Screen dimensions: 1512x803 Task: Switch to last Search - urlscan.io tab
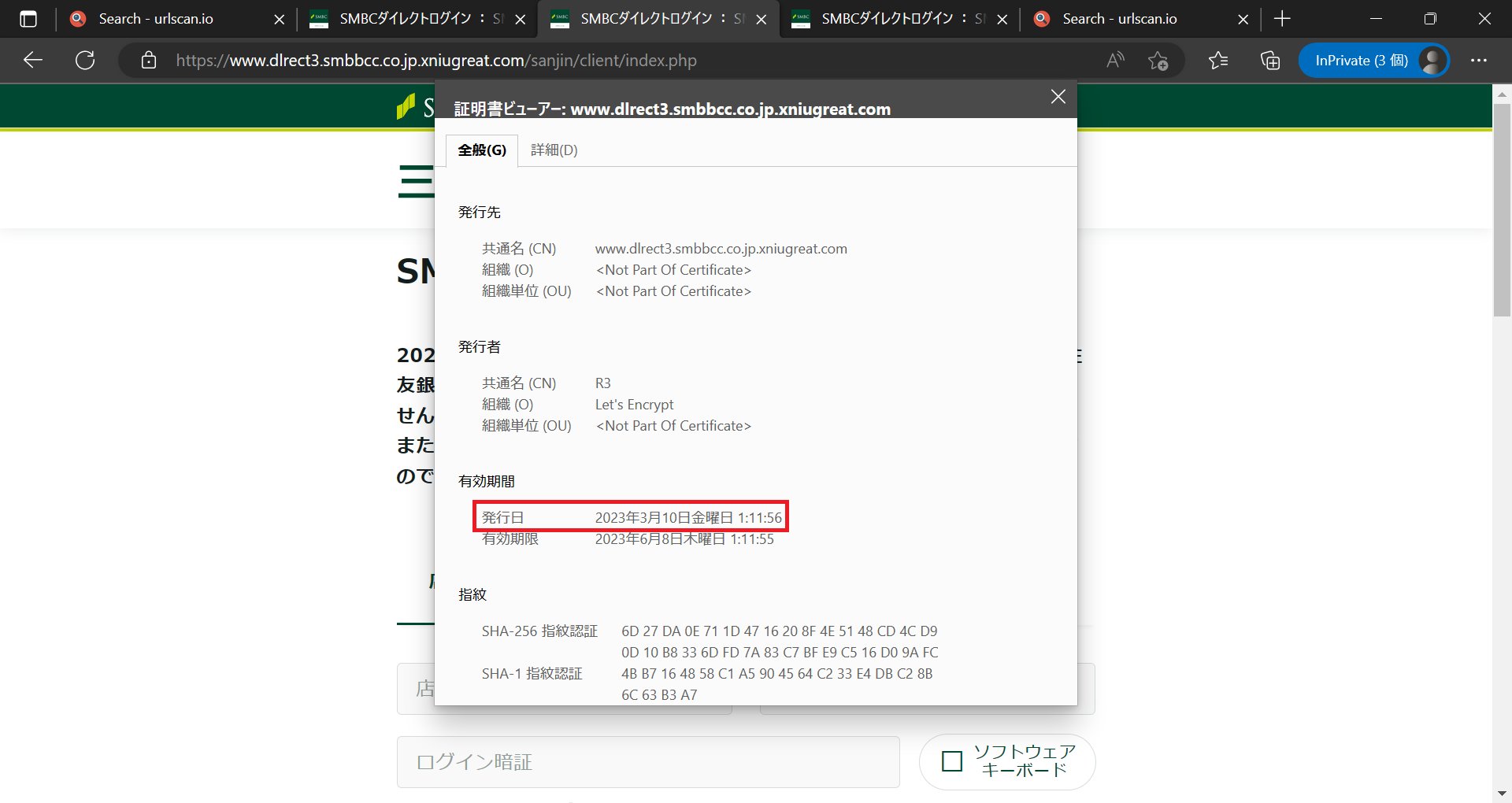[1118, 19]
